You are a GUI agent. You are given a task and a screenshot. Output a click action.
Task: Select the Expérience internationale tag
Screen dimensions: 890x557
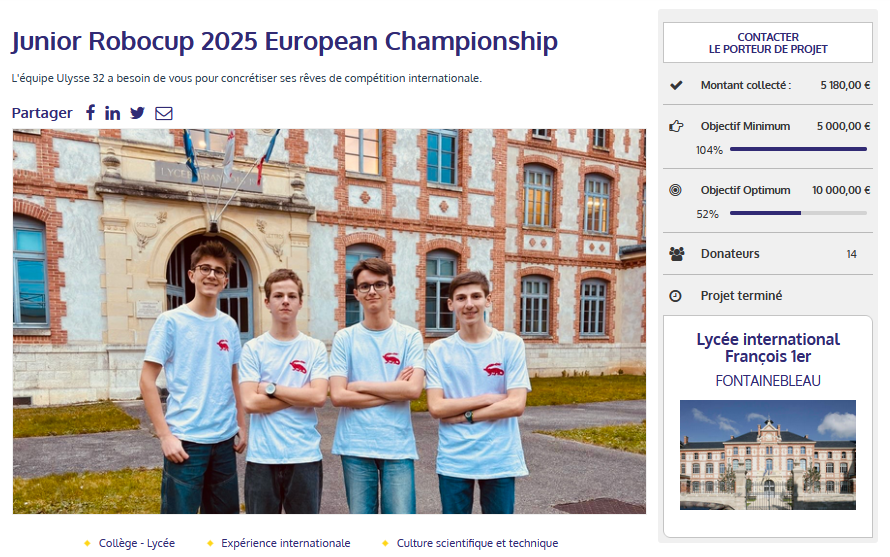pos(285,543)
